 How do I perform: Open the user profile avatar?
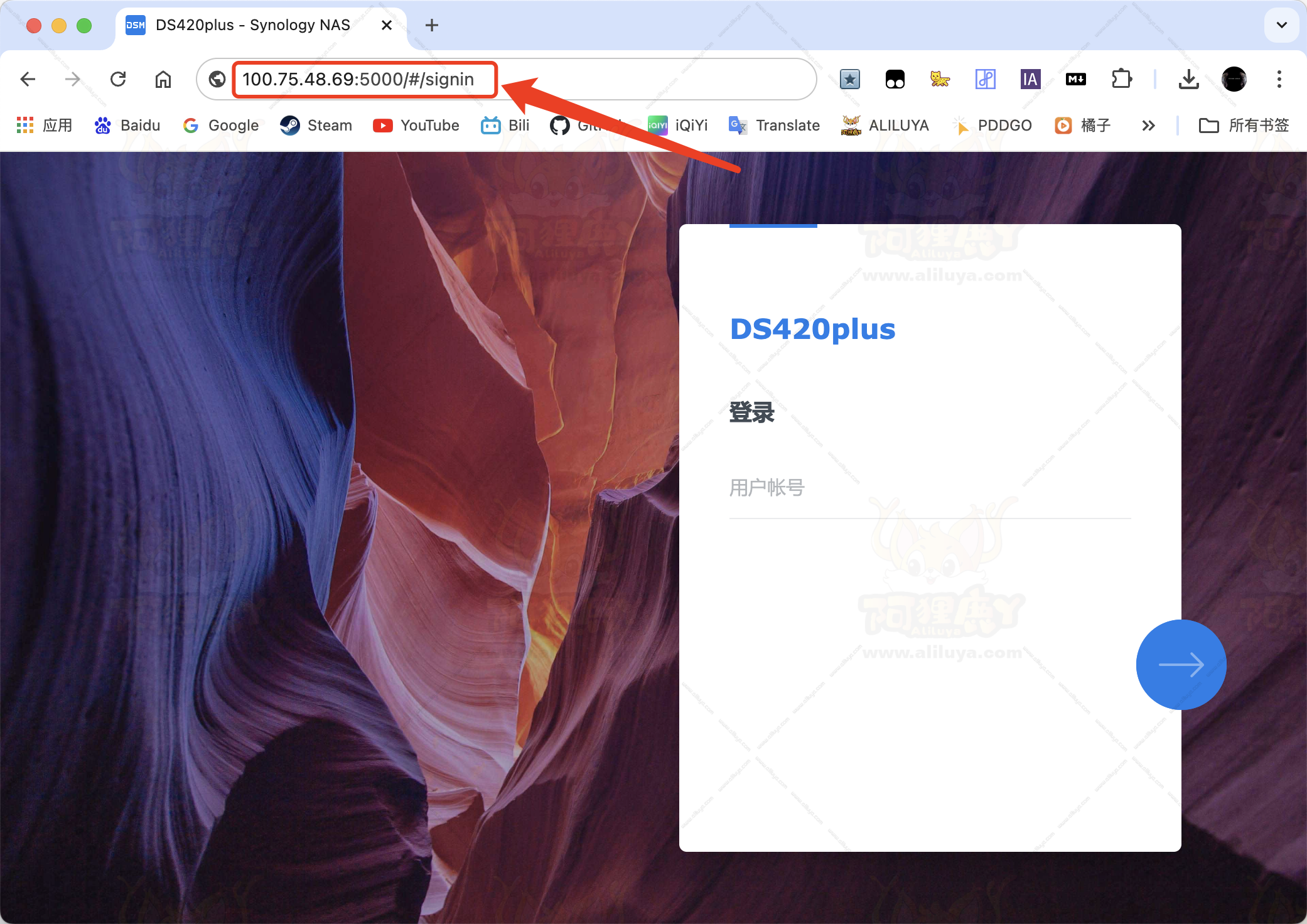[x=1234, y=79]
